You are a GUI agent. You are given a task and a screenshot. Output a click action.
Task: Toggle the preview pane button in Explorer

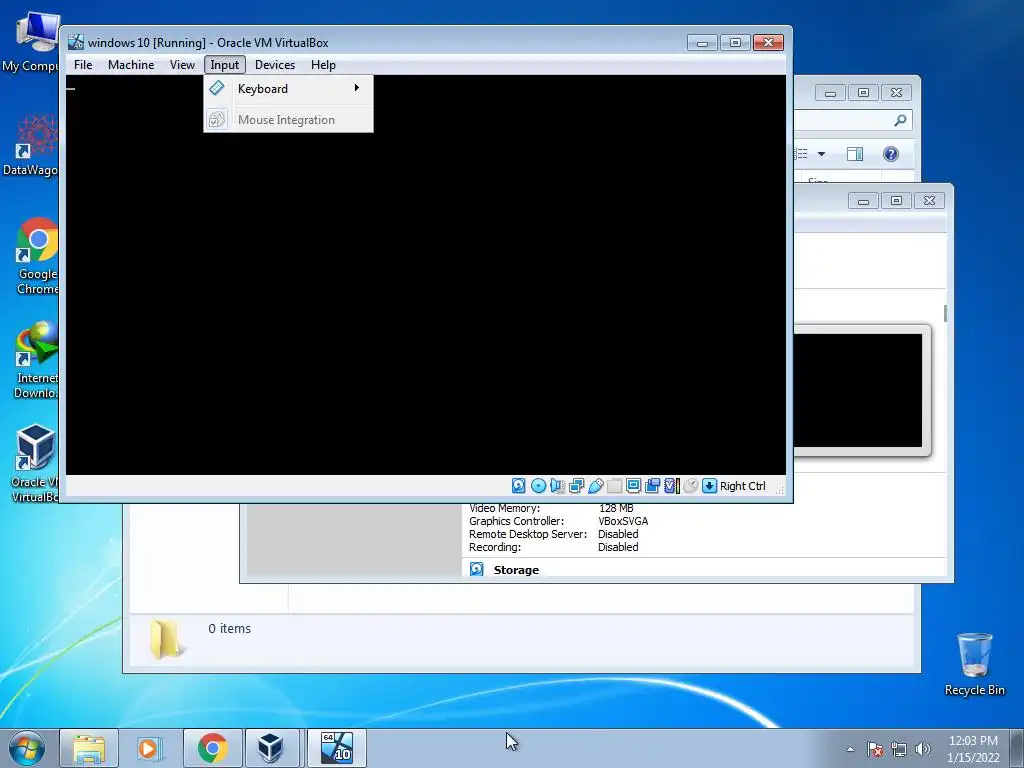pyautogui.click(x=855, y=154)
